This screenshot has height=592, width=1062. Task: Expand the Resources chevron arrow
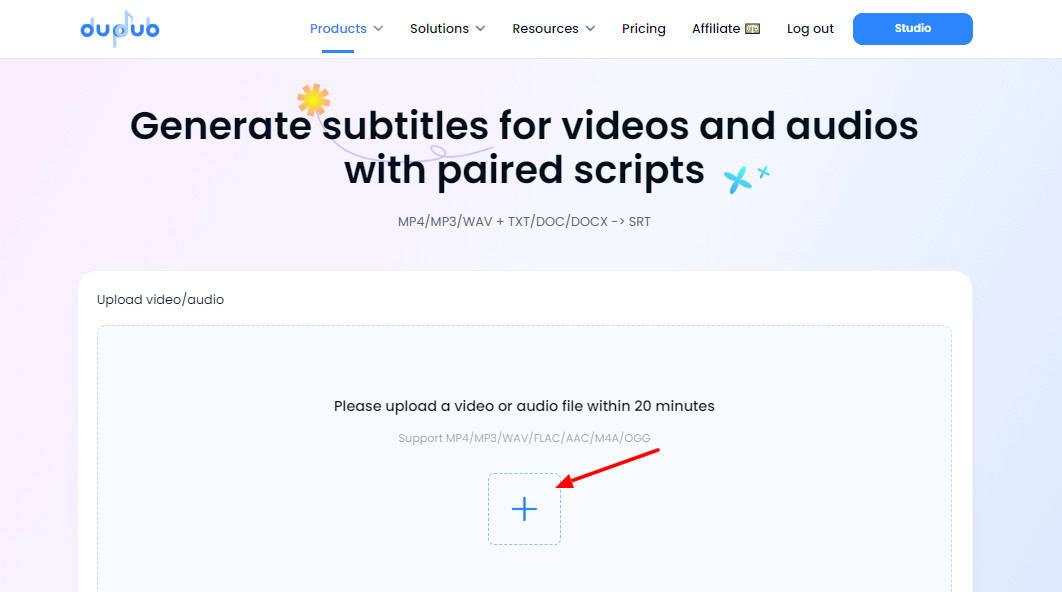click(590, 28)
